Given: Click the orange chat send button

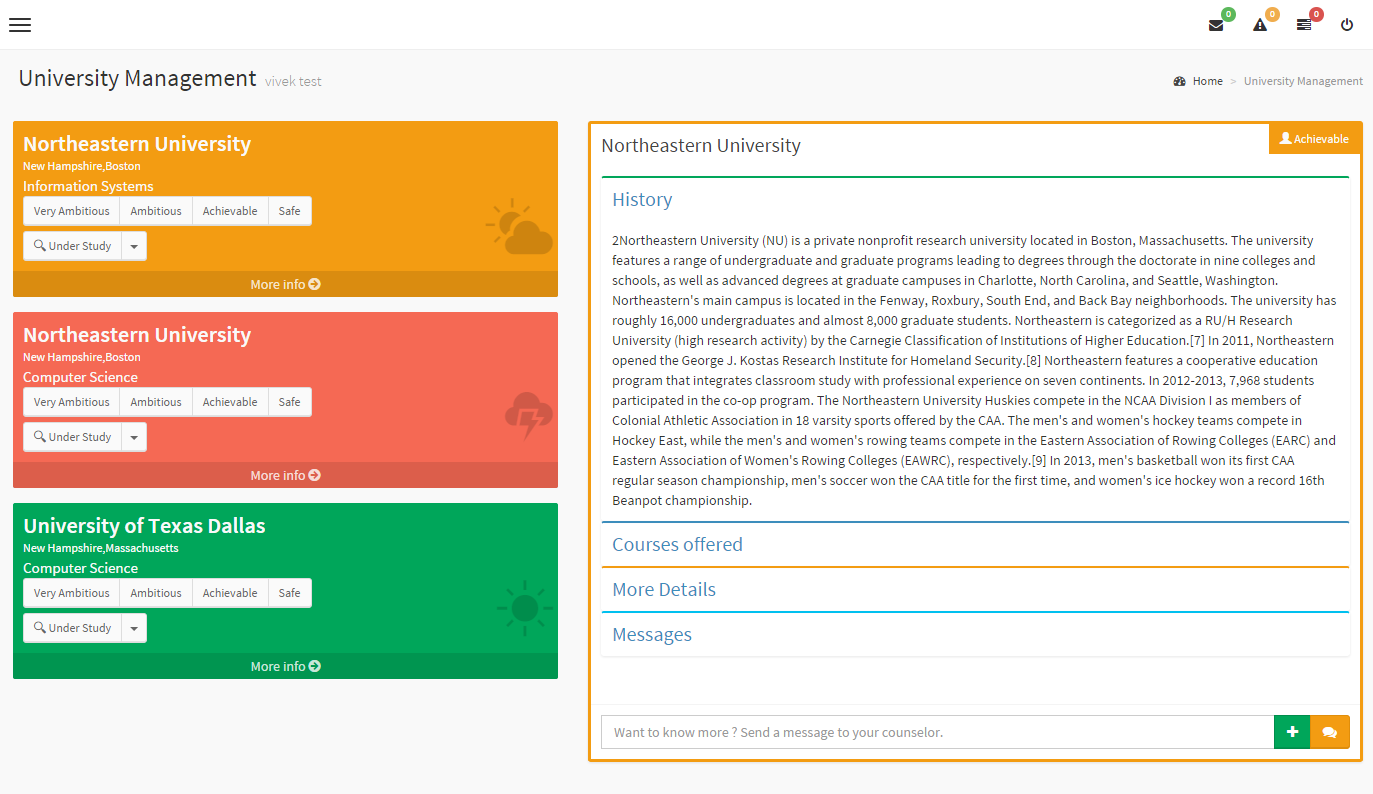Looking at the screenshot, I should pos(1330,732).
